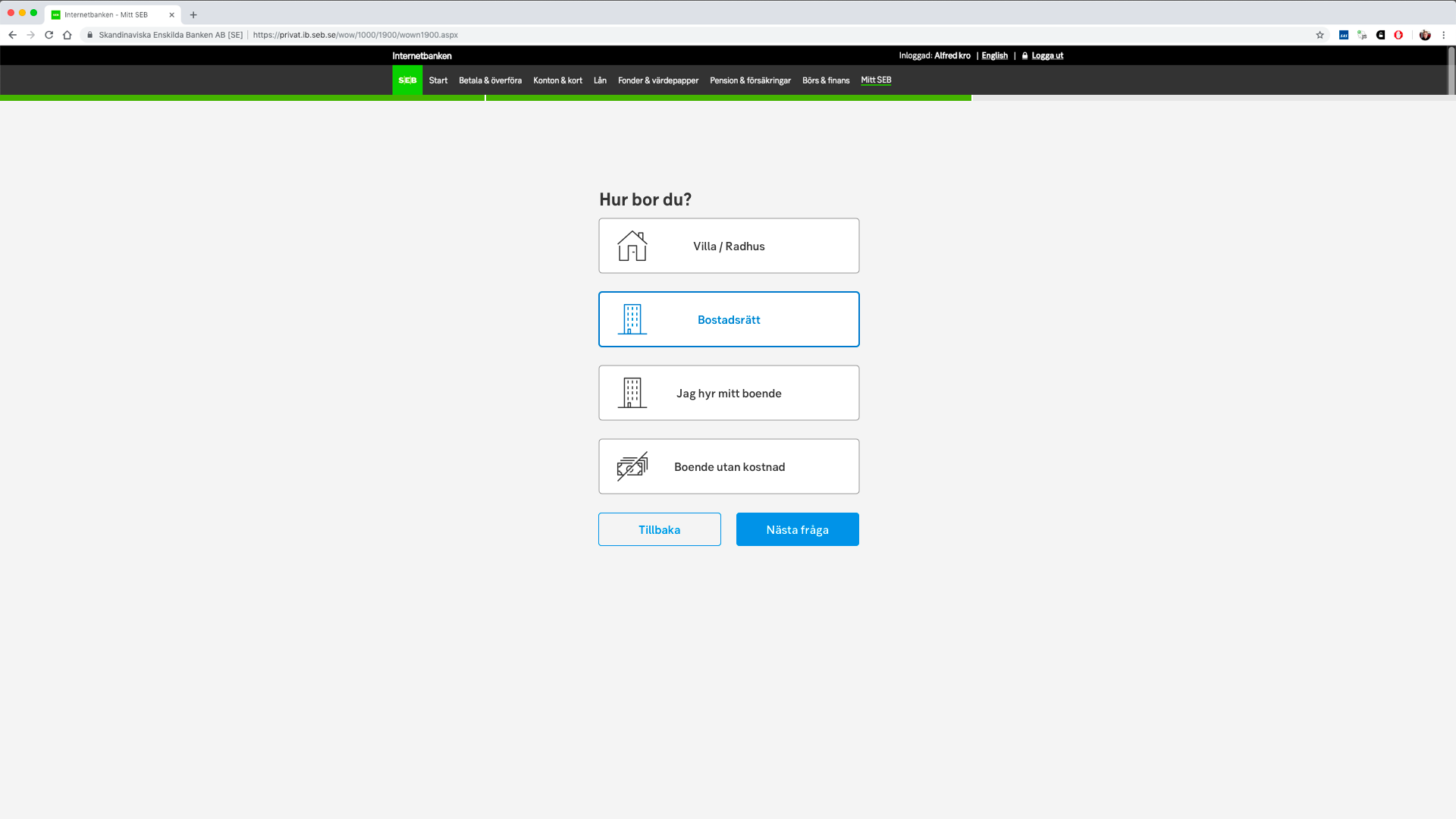Click the blue building icon for Bostadsrätt

coord(632,319)
